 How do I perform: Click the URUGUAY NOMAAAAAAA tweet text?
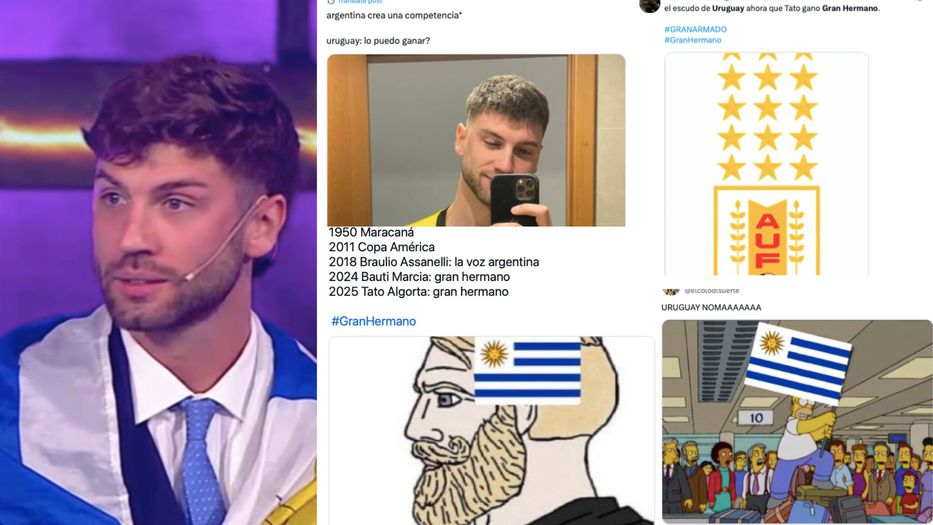711,308
